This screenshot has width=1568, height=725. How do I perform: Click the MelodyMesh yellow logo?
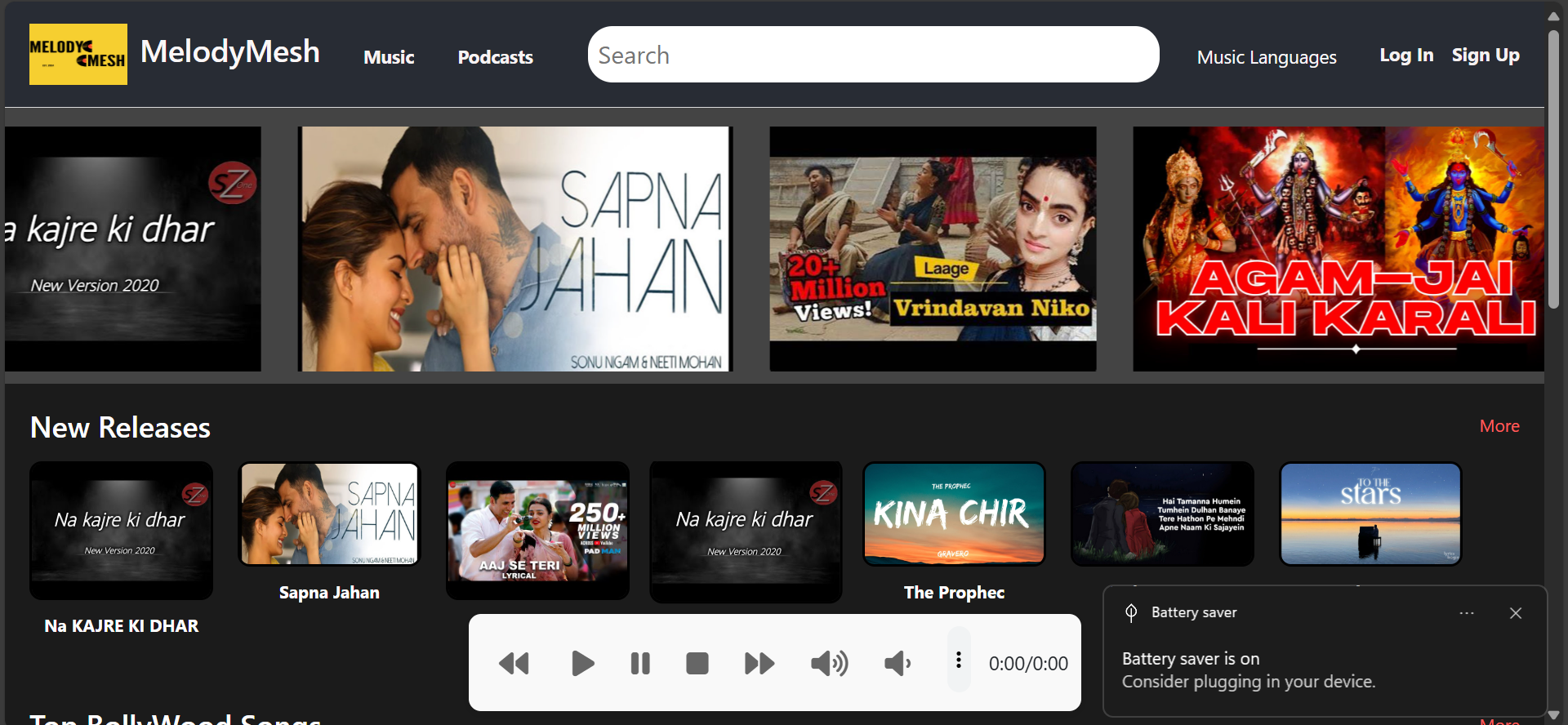pyautogui.click(x=78, y=55)
